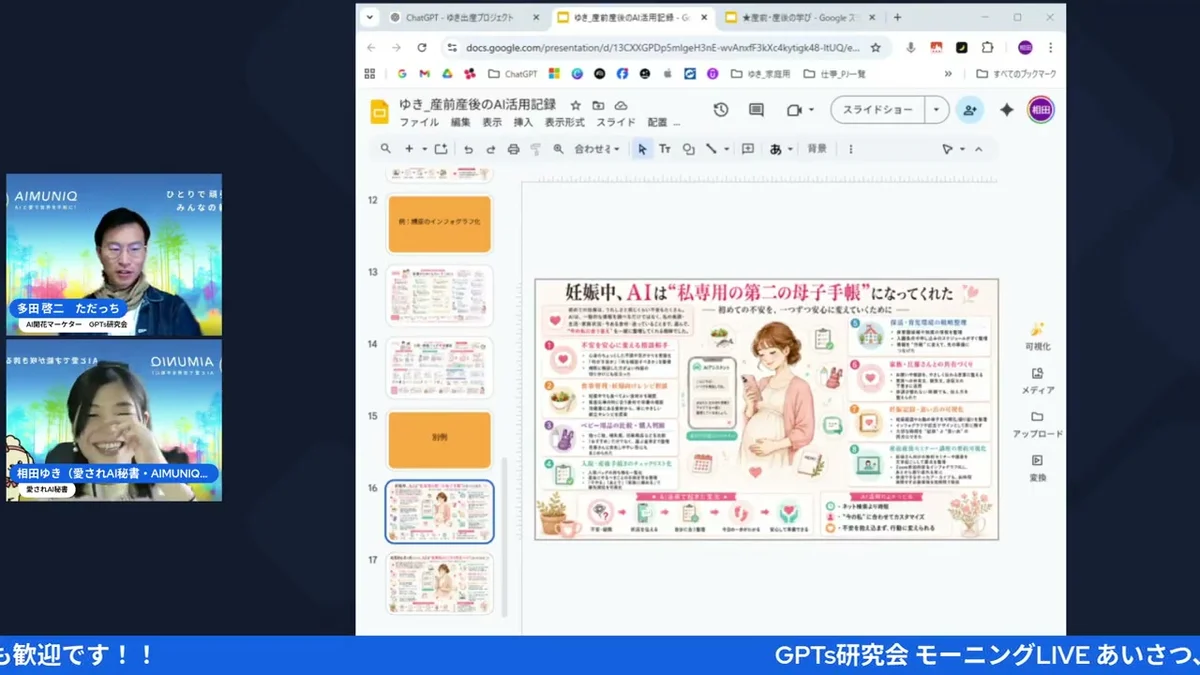Open the 可視化 side panel tool
This screenshot has width=1200, height=675.
pyautogui.click(x=1037, y=337)
